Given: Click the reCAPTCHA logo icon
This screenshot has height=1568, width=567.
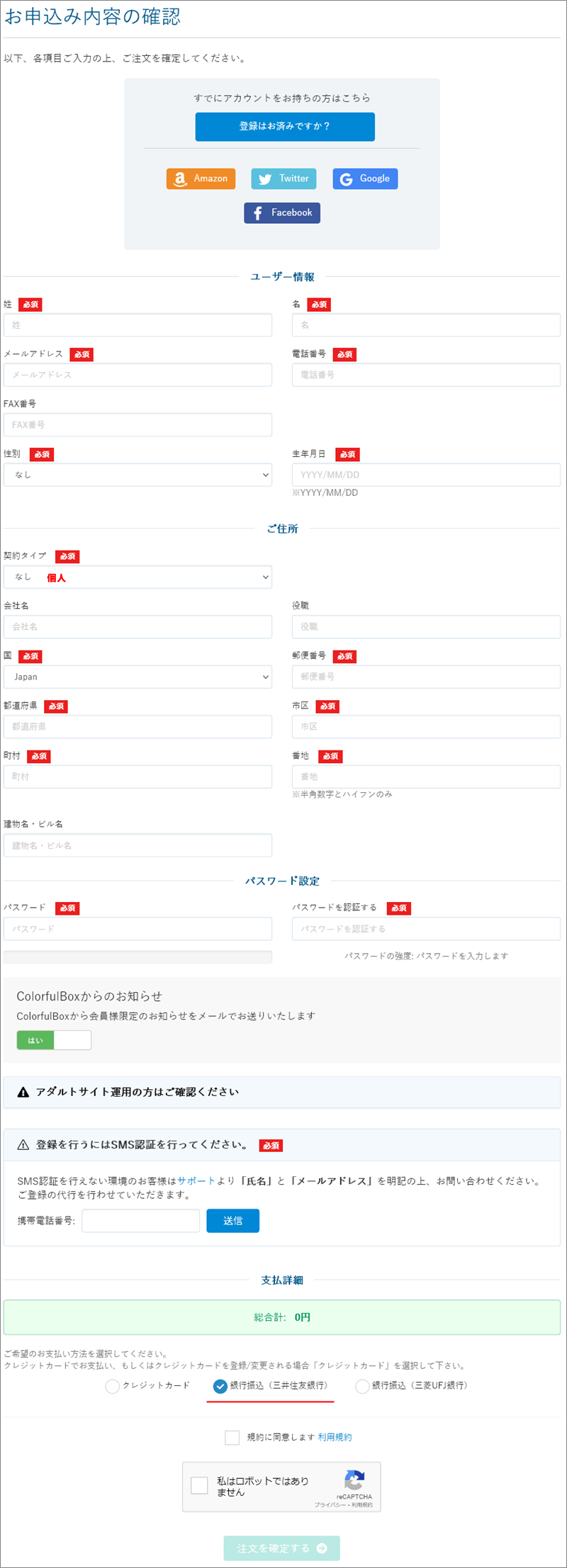Looking at the screenshot, I should [354, 1480].
